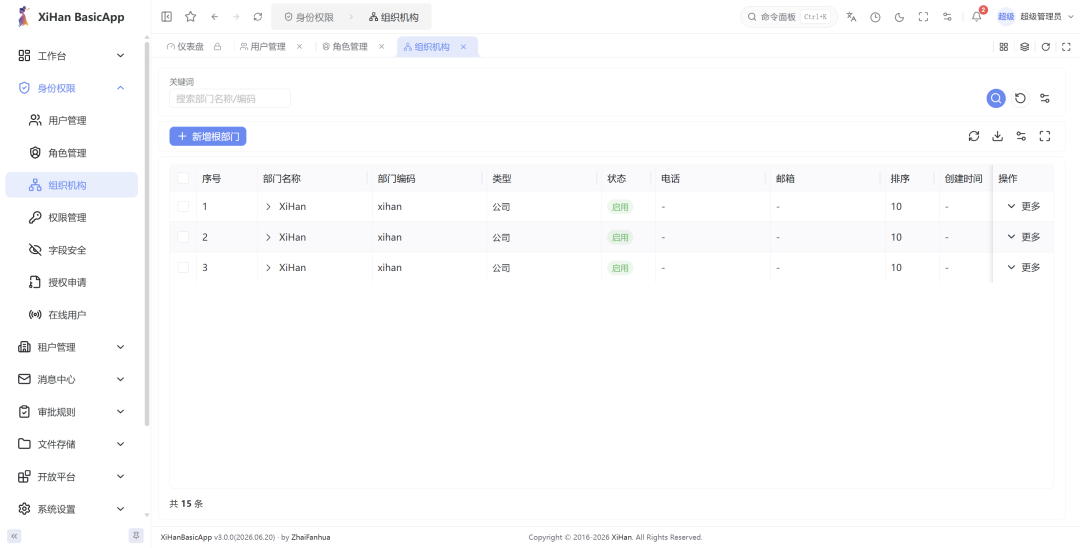Expand the 工作台 sidebar menu
Image resolution: width=1080 pixels, height=548 pixels.
pyautogui.click(x=72, y=56)
